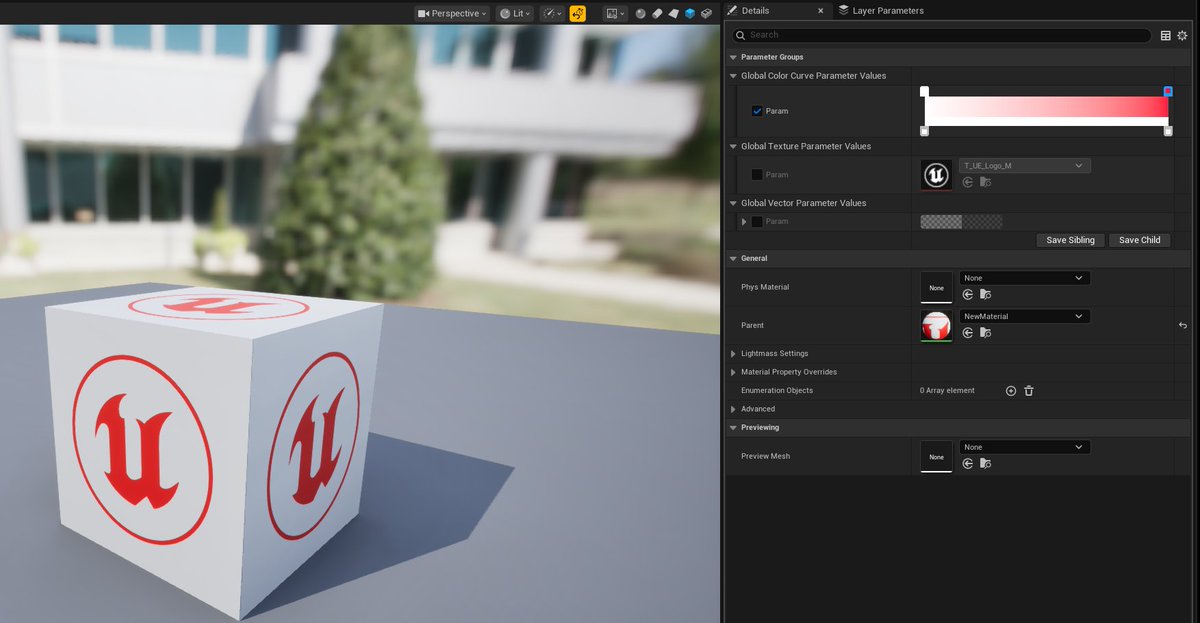Use selected asset for Parent

point(968,333)
